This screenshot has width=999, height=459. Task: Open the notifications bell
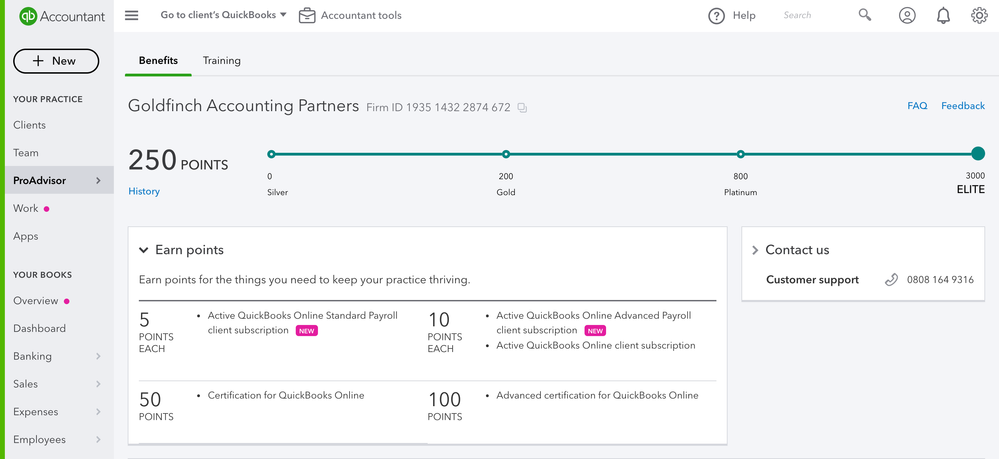pyautogui.click(x=943, y=16)
